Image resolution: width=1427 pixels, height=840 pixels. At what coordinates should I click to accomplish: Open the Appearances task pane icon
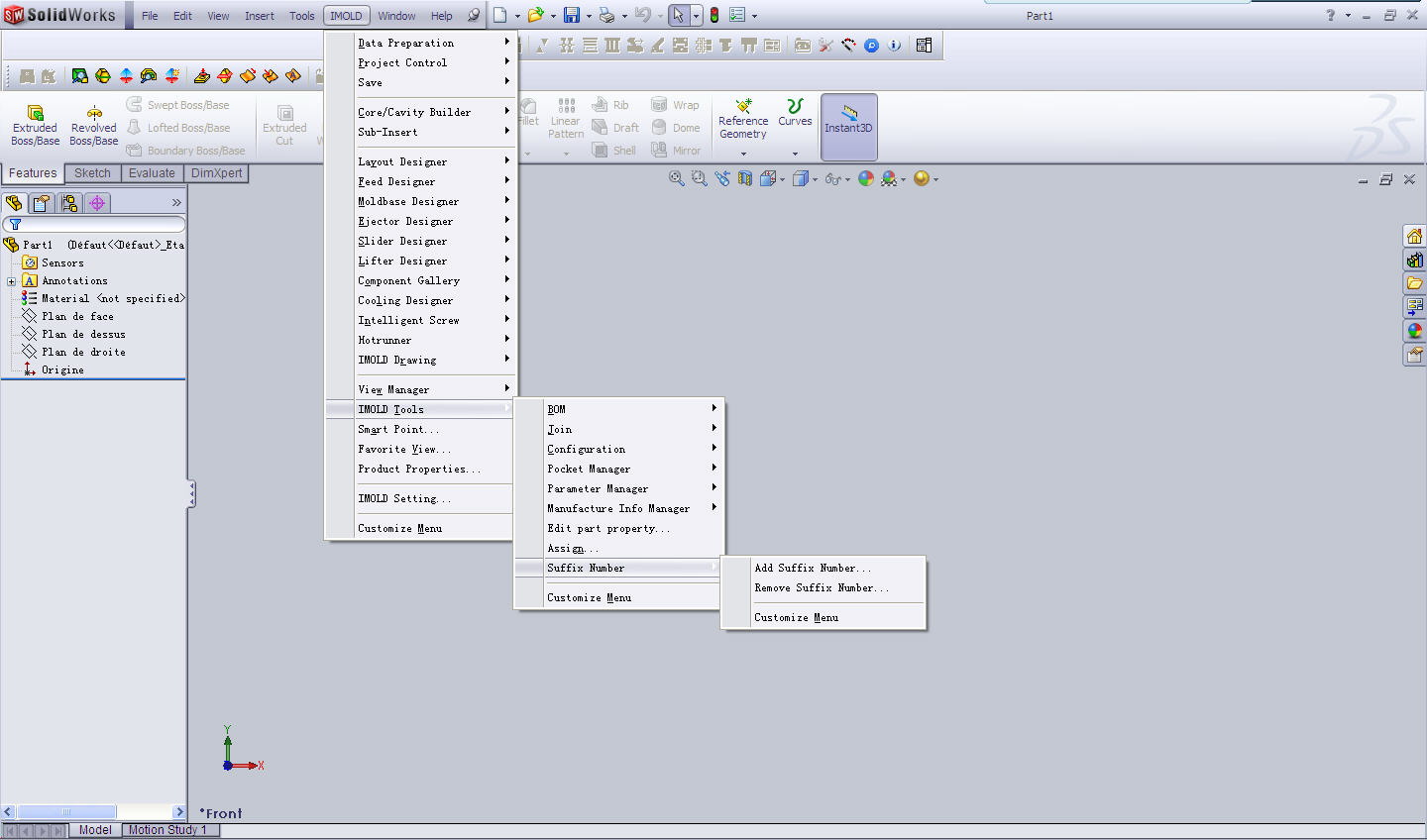[x=1414, y=331]
